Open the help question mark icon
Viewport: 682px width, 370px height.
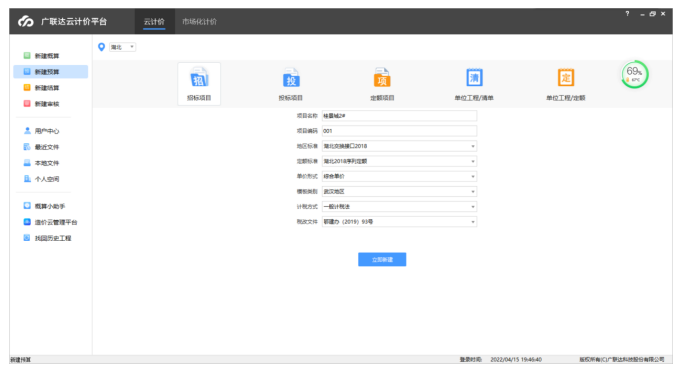click(627, 13)
